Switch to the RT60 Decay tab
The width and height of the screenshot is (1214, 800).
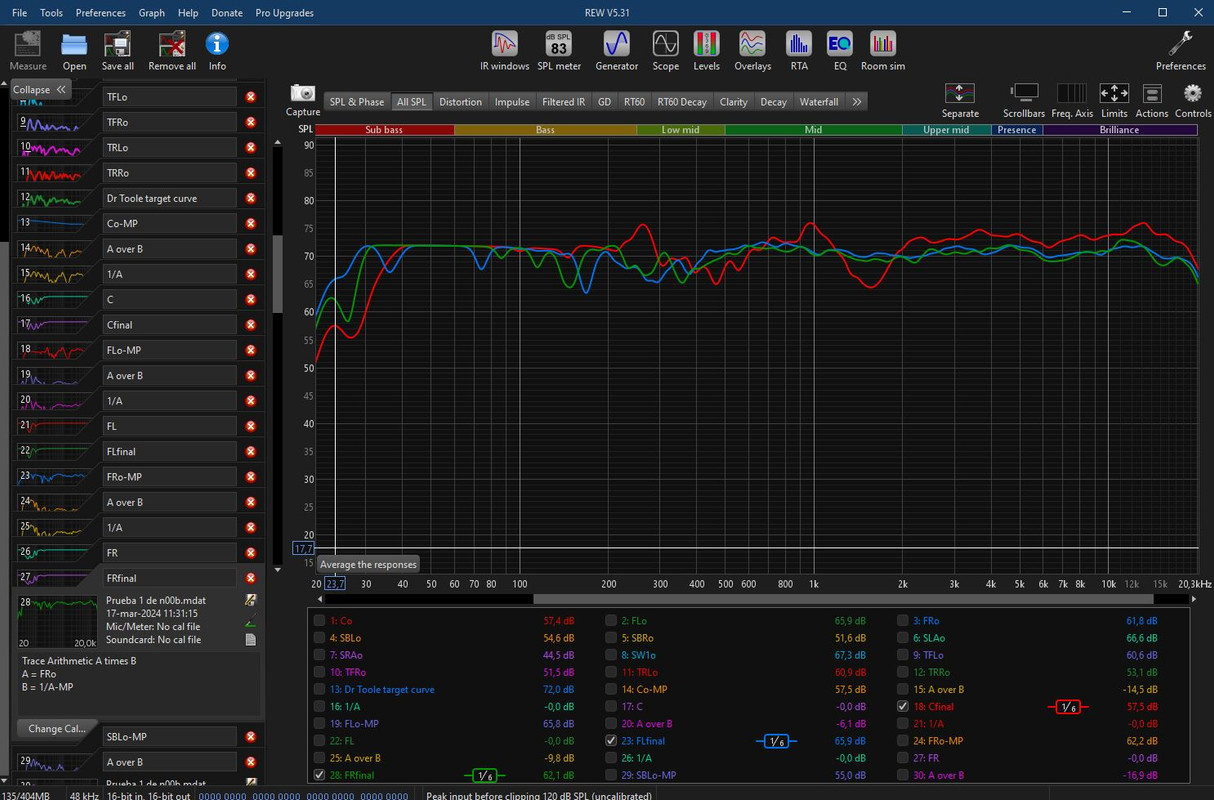pyautogui.click(x=682, y=102)
